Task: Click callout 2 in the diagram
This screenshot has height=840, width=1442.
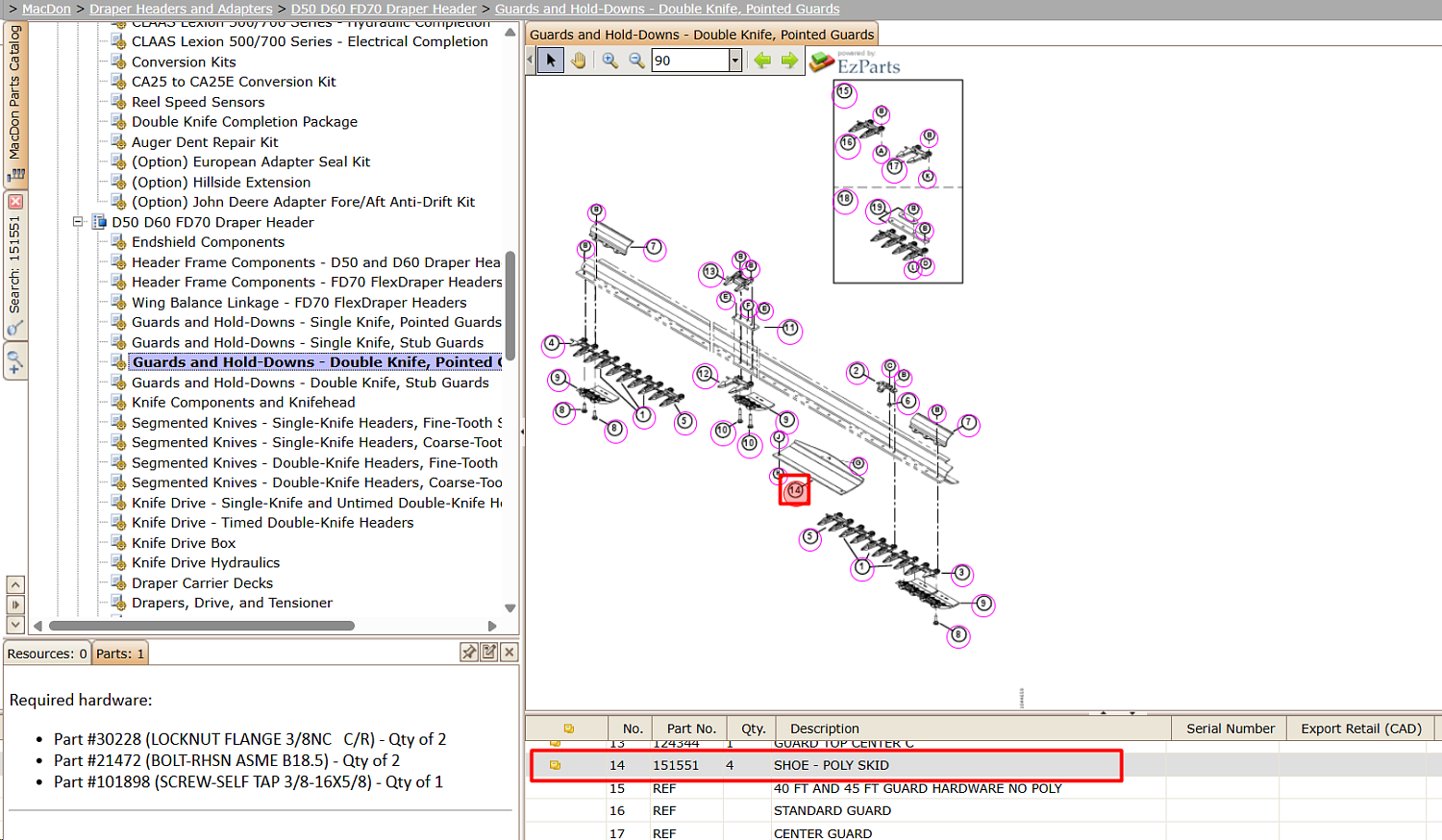Action: (x=857, y=371)
